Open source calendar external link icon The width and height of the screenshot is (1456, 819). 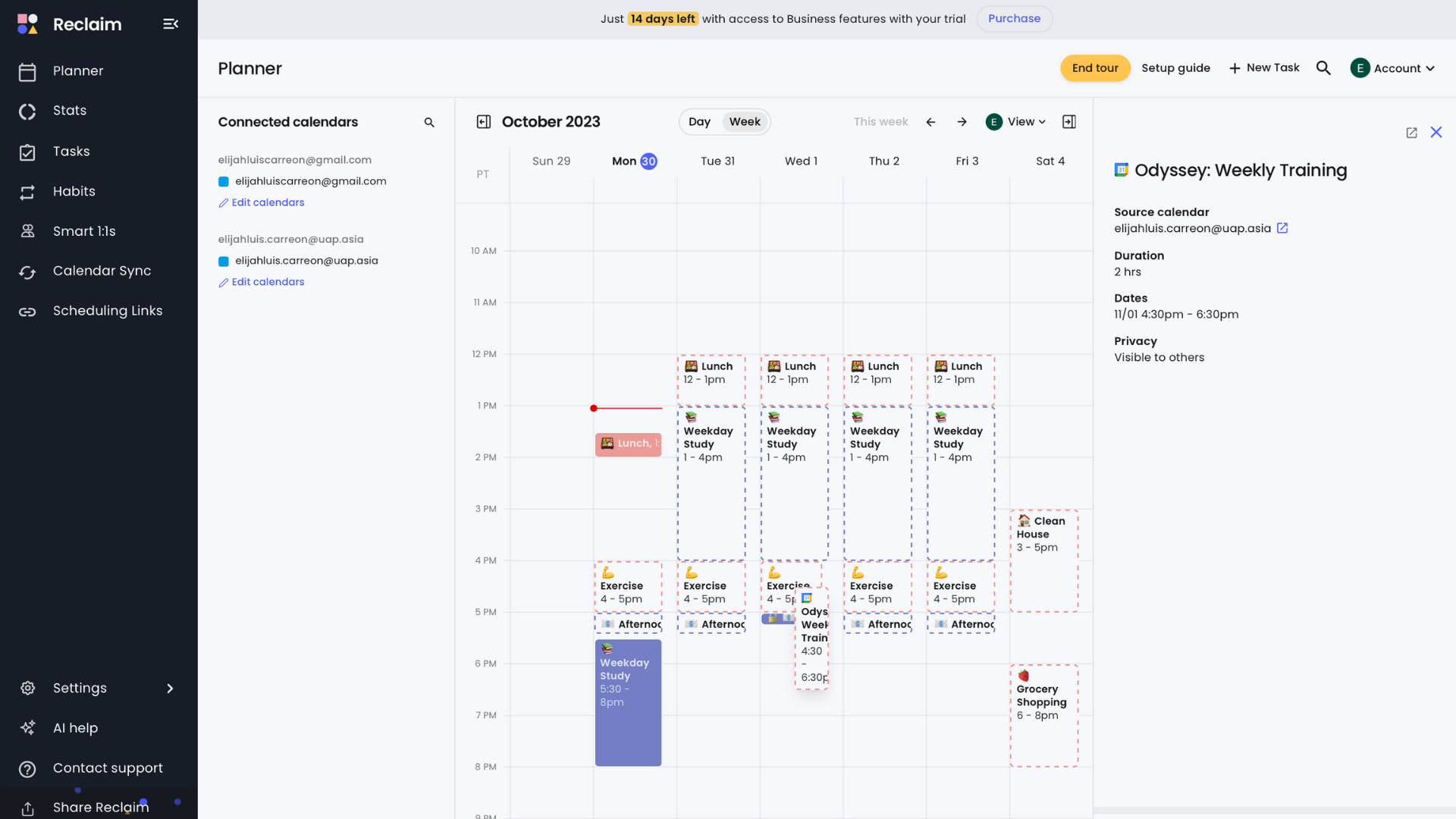[1282, 228]
